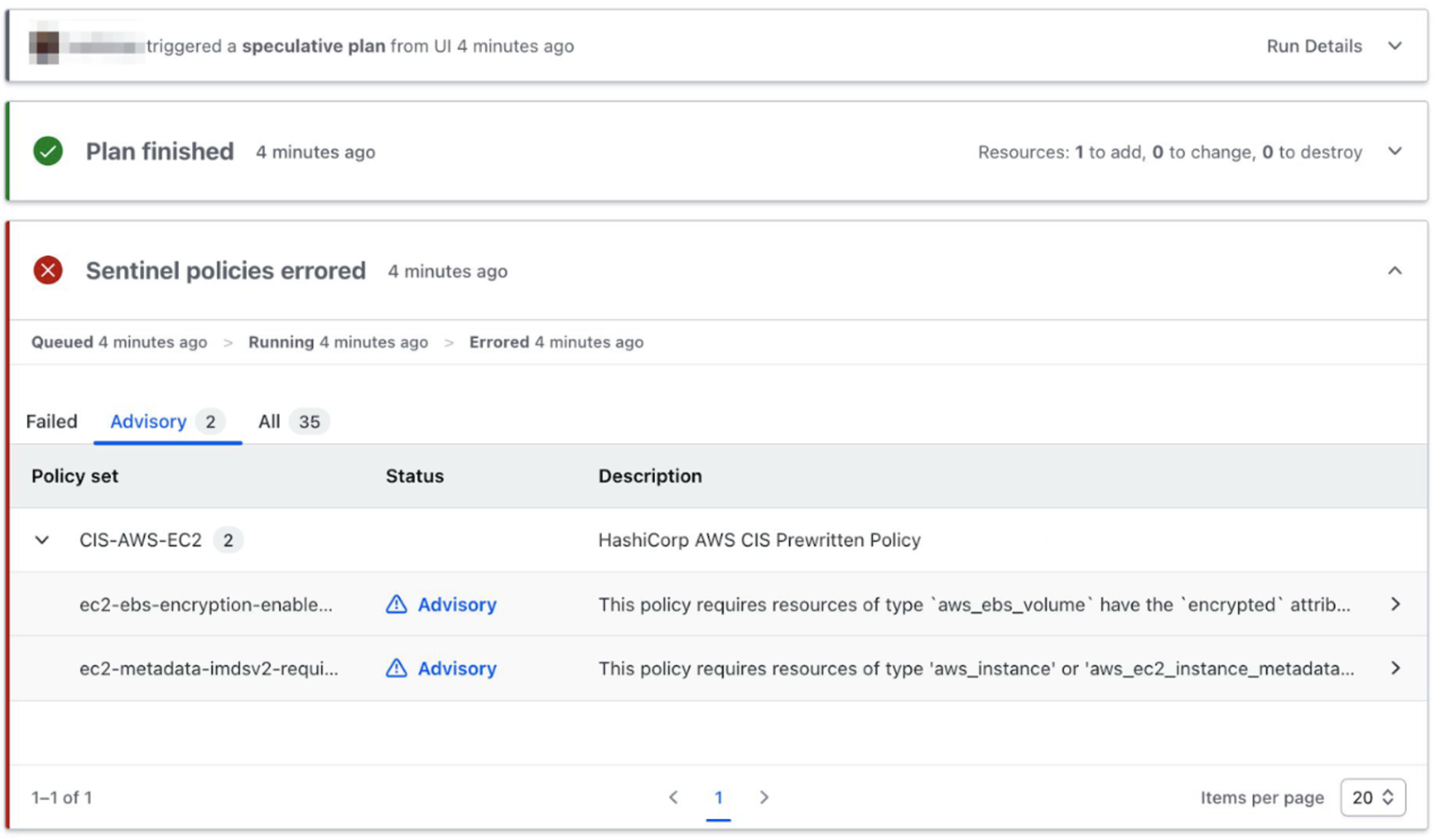Click the user avatar thumbnail
Image resolution: width=1443 pixels, height=840 pixels.
[45, 46]
